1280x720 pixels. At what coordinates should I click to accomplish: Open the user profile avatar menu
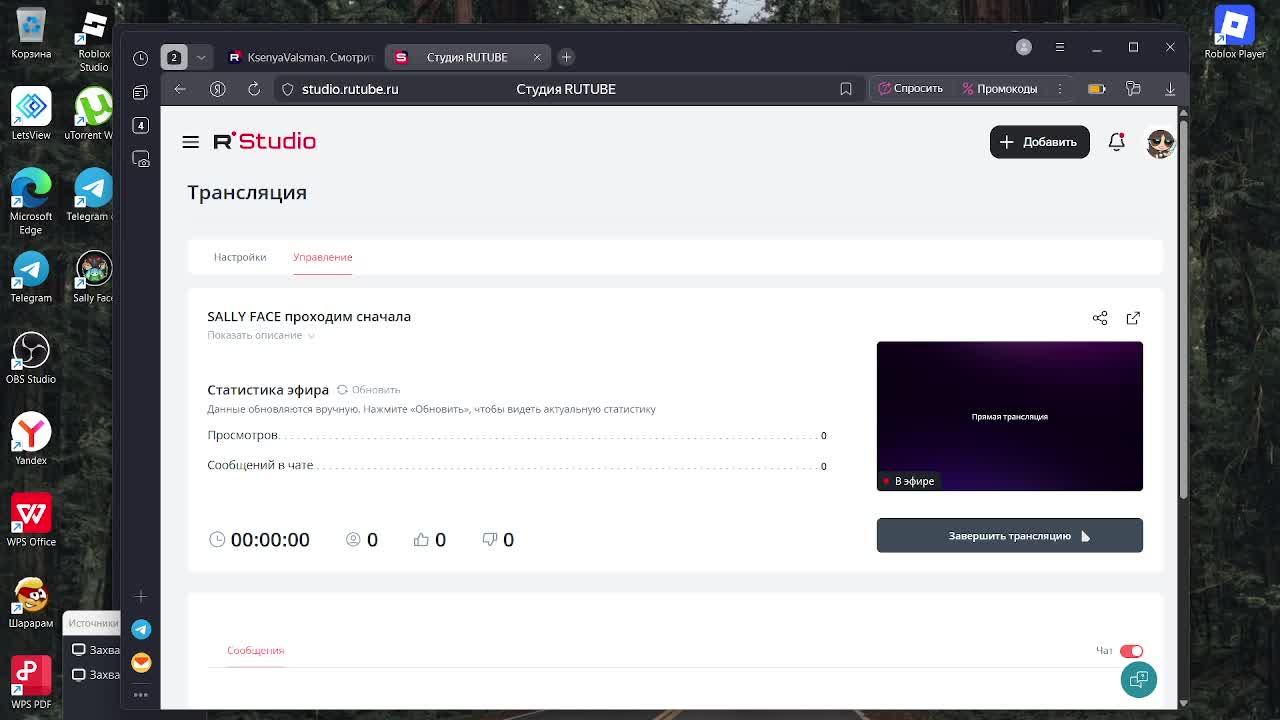point(1160,143)
